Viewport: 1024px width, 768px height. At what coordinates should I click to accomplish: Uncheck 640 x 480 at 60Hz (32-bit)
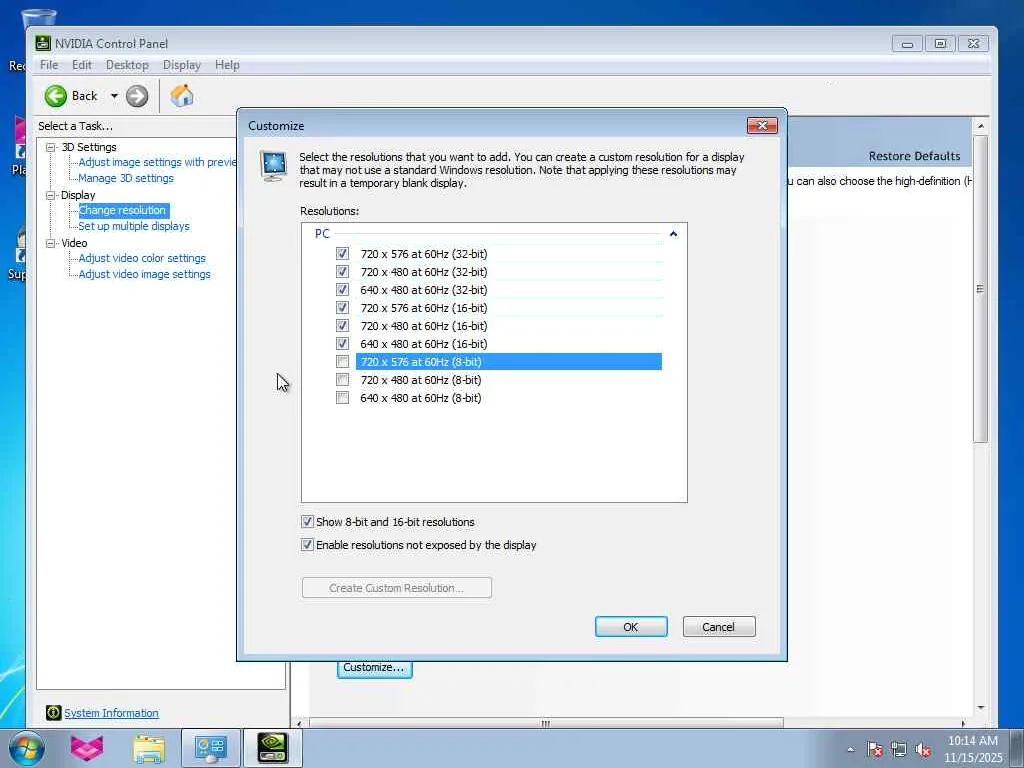click(x=342, y=289)
